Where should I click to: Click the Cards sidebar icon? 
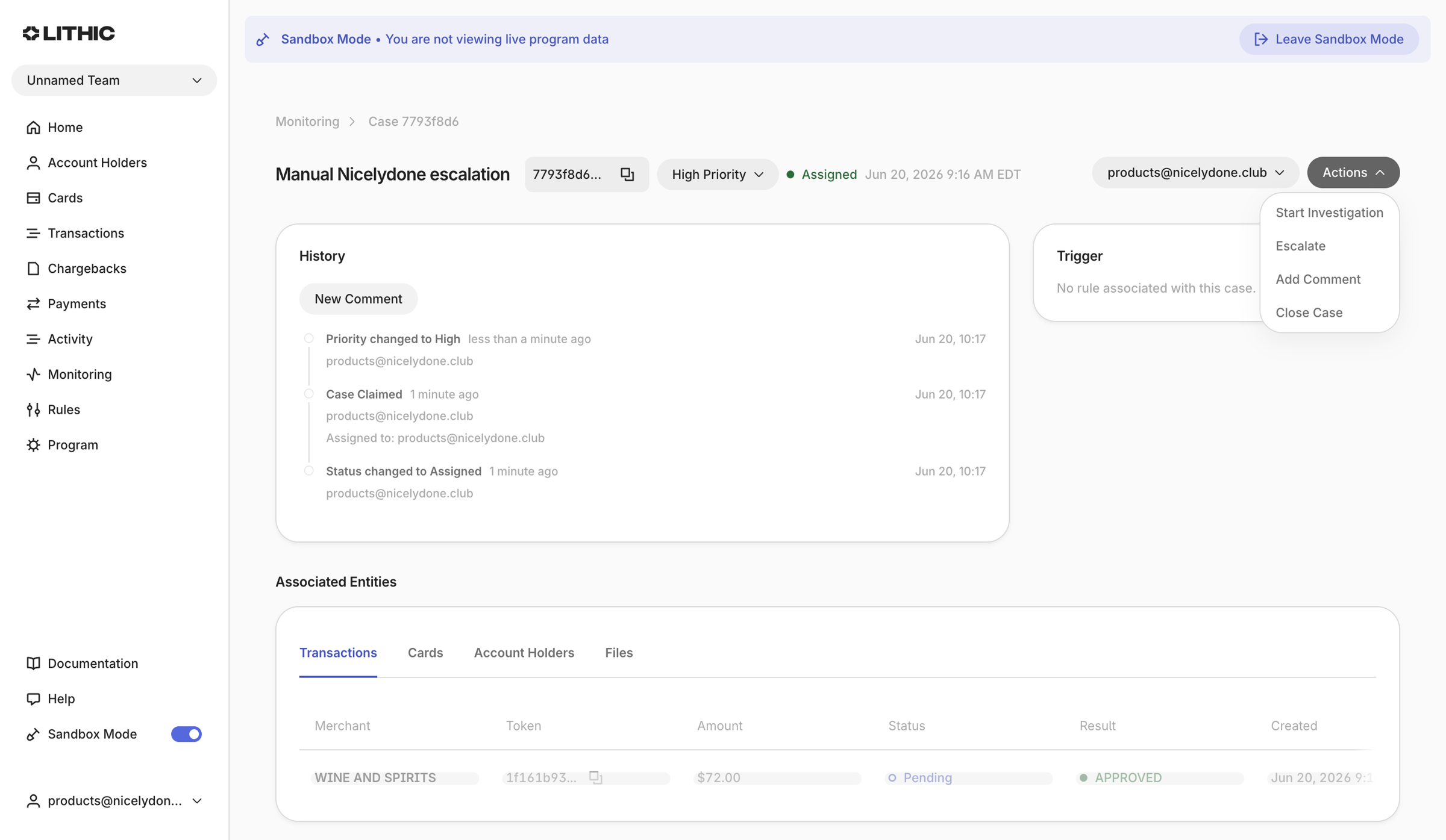coord(33,198)
